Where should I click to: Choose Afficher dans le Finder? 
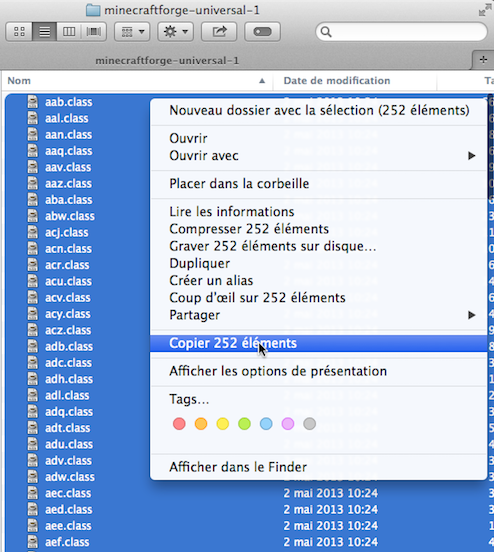tap(319, 467)
